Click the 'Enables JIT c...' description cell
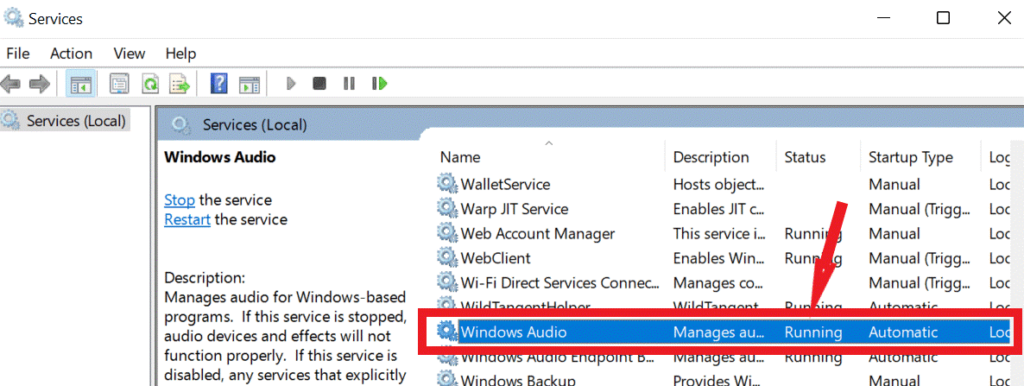Viewport: 1024px width, 386px height. (718, 210)
